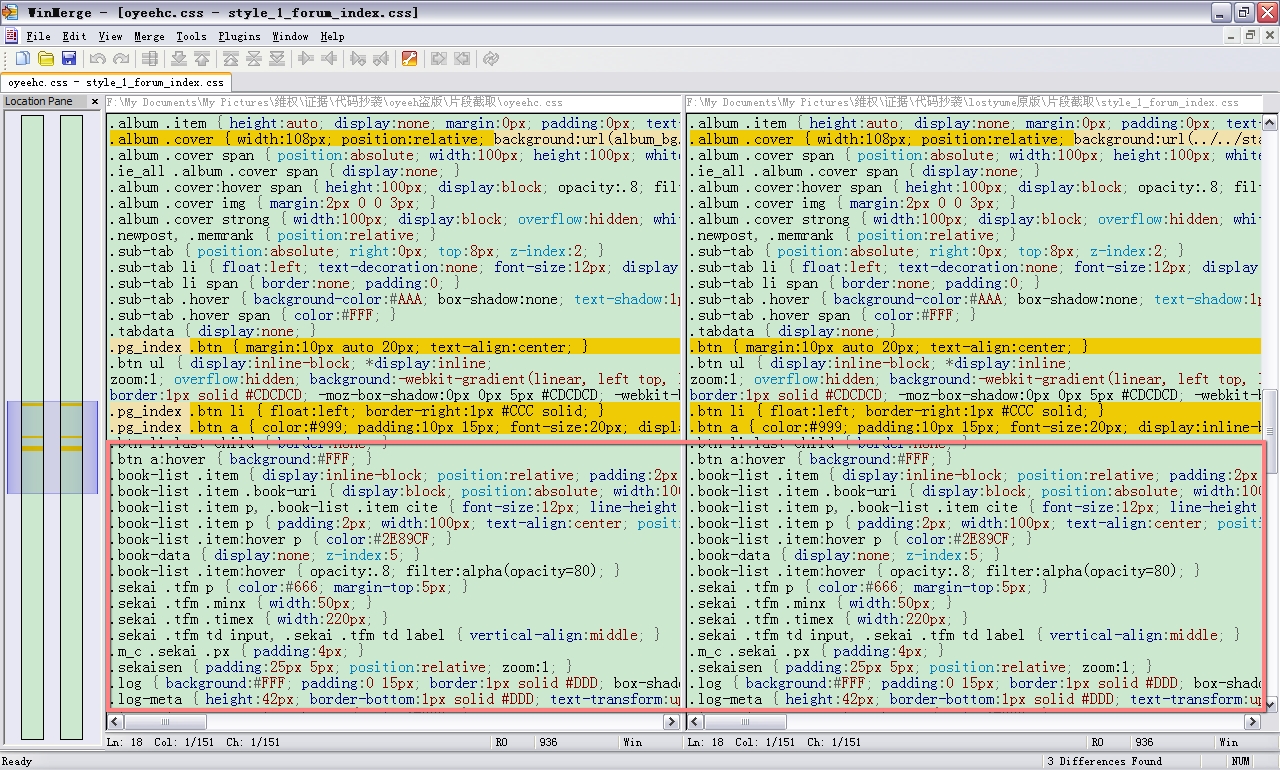The width and height of the screenshot is (1280, 770).
Task: Open the Window menu
Action: pyautogui.click(x=290, y=36)
